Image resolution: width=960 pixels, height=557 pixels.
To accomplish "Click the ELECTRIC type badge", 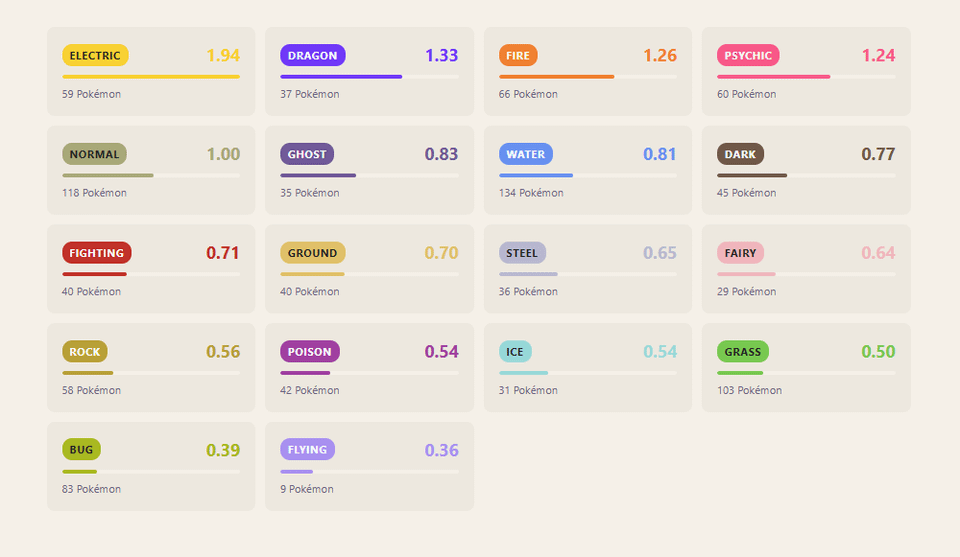I will 95,56.
